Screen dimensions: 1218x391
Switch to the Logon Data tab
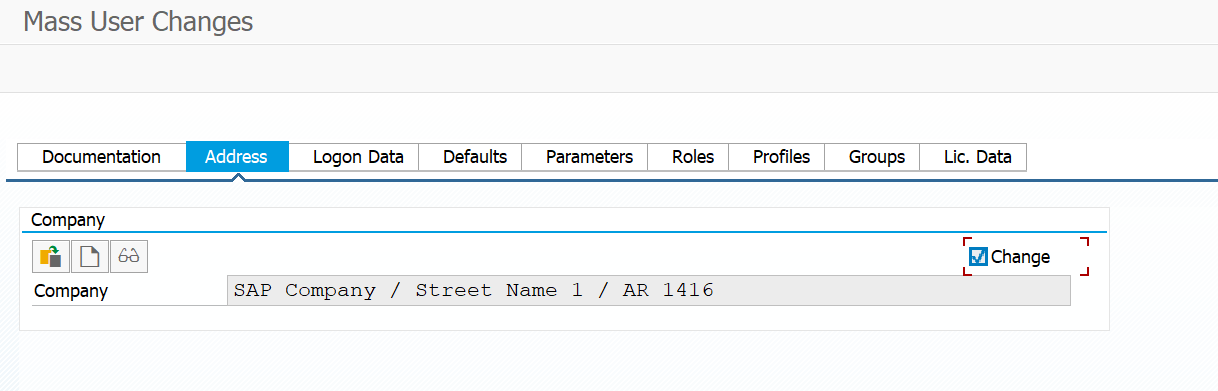[358, 157]
